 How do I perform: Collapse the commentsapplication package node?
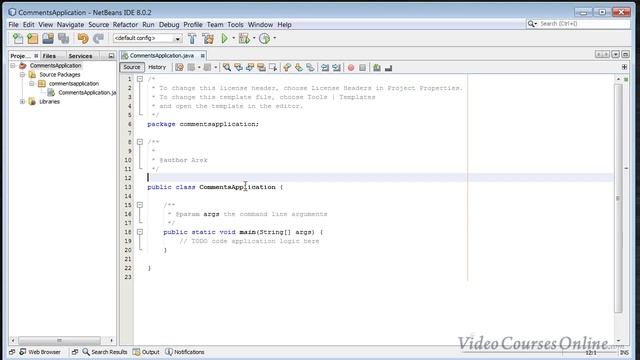32,84
